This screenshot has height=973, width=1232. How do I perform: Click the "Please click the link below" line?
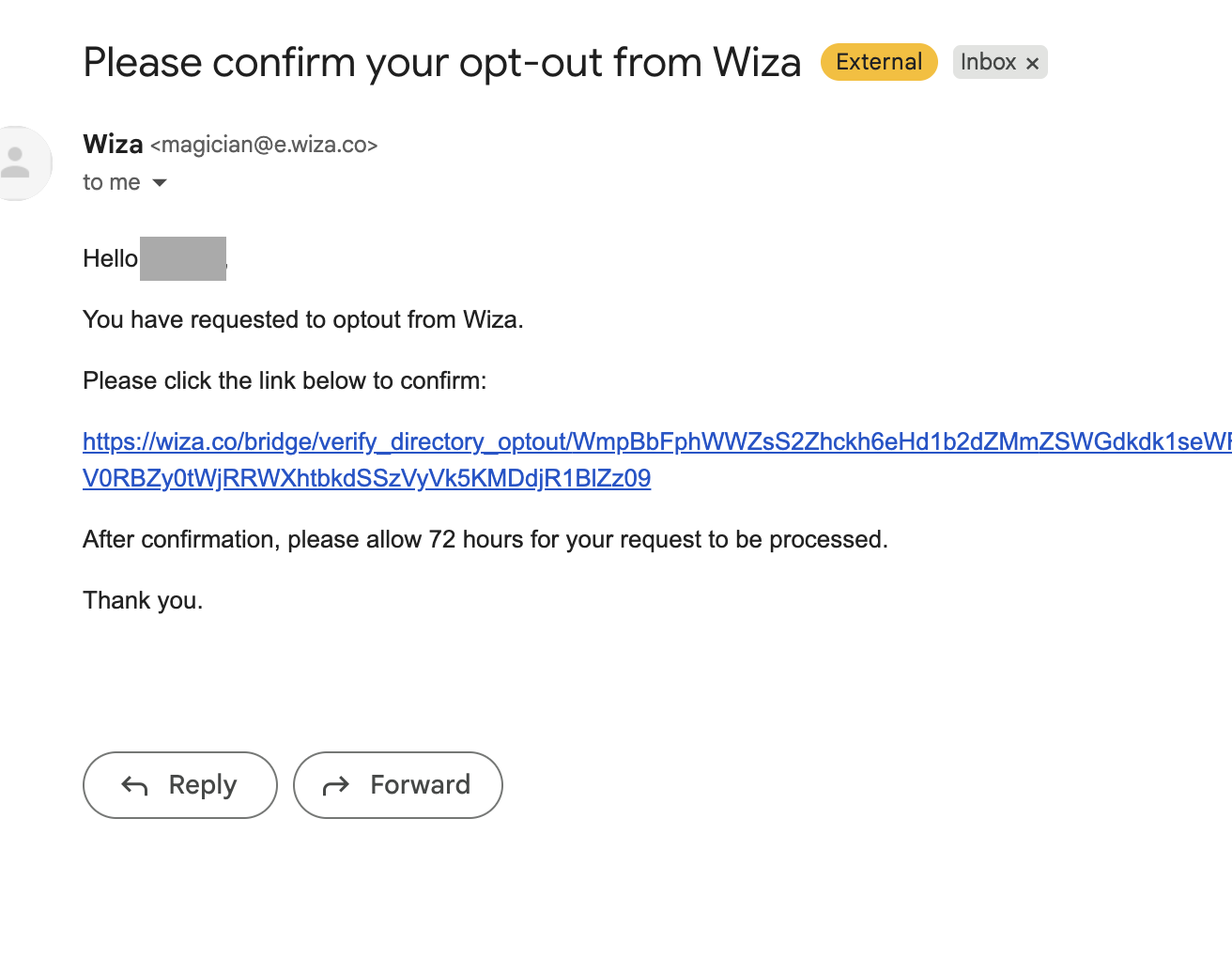click(285, 380)
